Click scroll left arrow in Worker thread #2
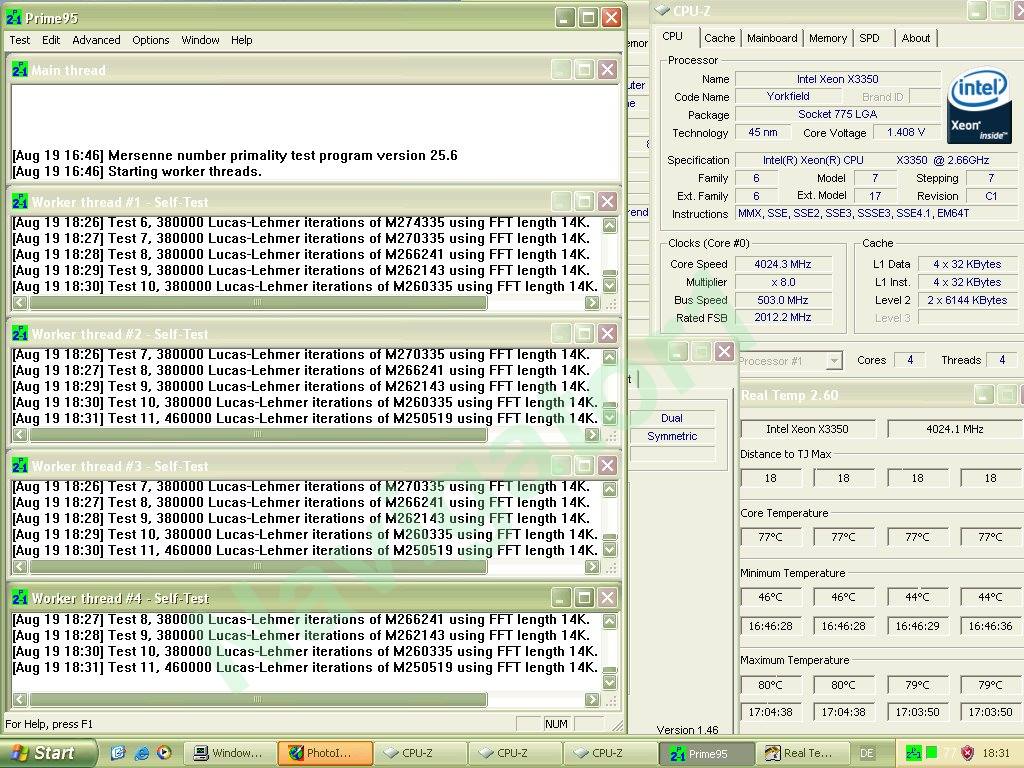This screenshot has width=1024, height=768. click(x=20, y=434)
